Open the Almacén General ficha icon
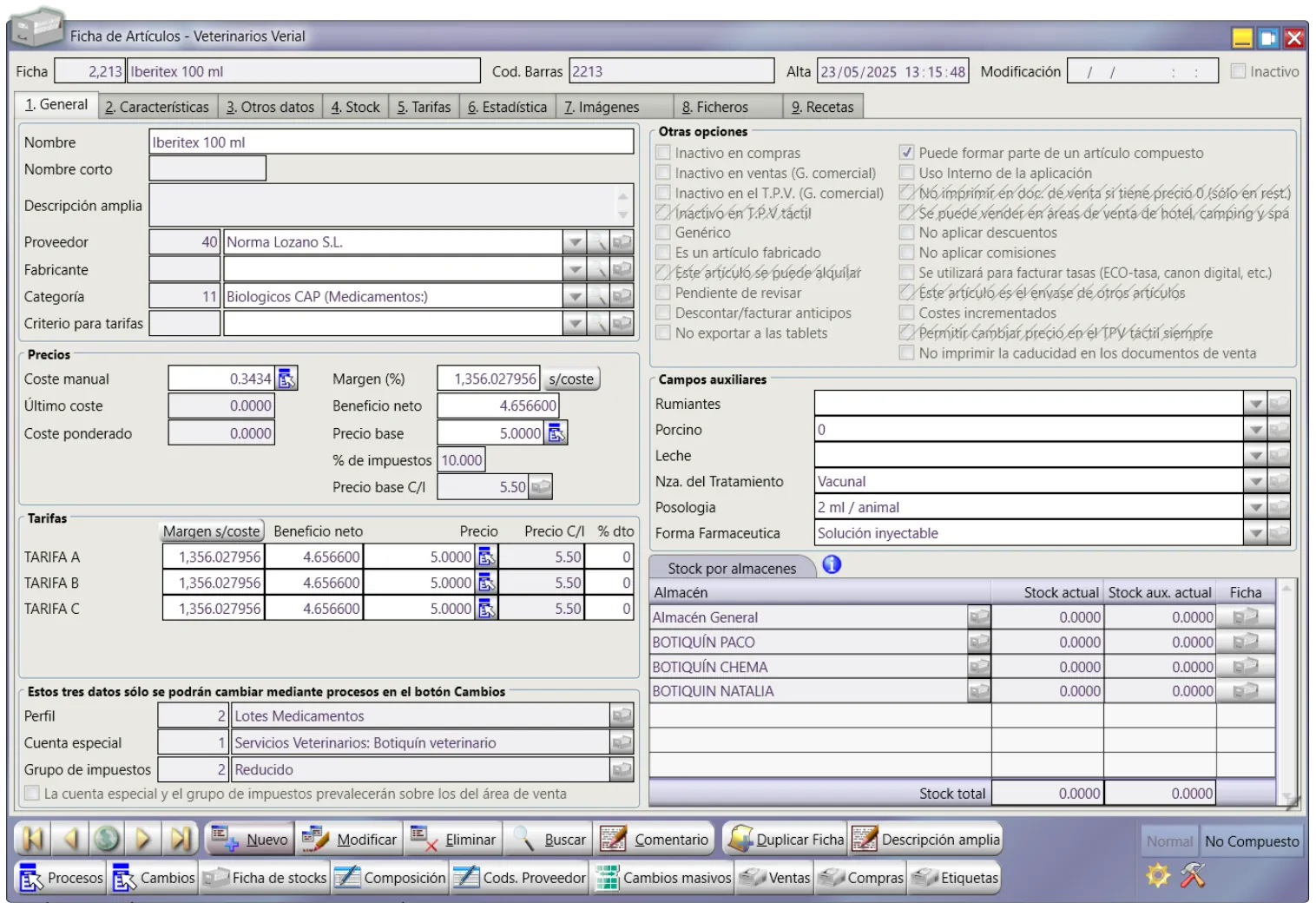This screenshot has height=903, width=1316. [x=1245, y=617]
